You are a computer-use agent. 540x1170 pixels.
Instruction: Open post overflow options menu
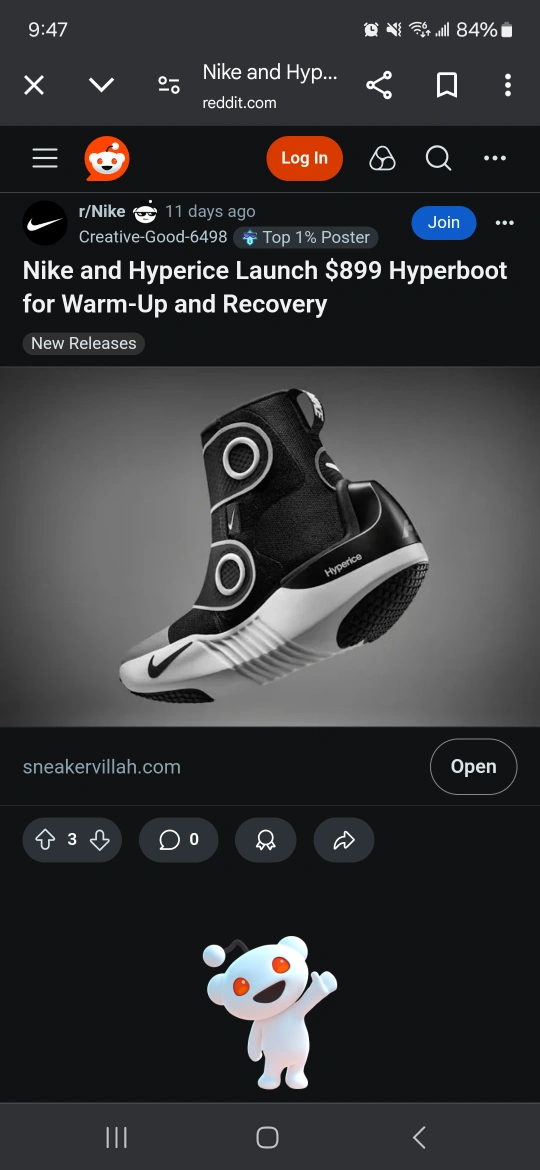pos(504,223)
